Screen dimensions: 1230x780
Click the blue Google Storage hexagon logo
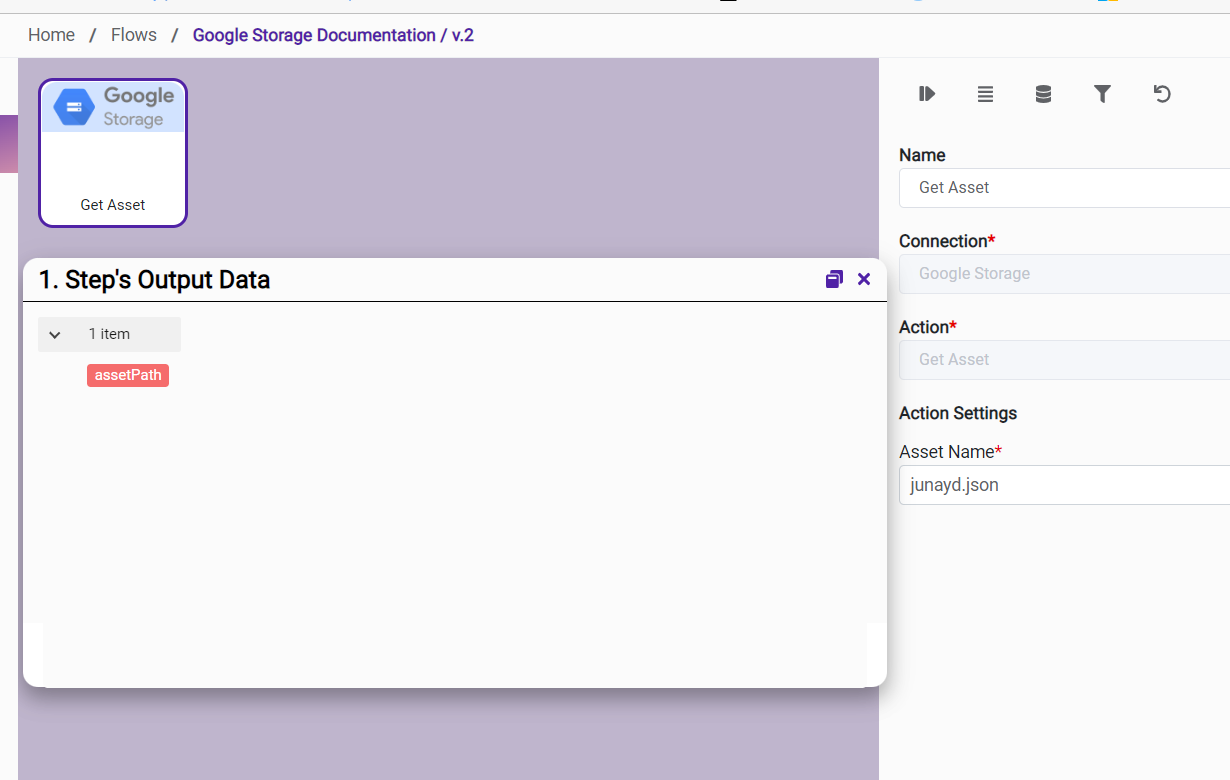[x=74, y=107]
